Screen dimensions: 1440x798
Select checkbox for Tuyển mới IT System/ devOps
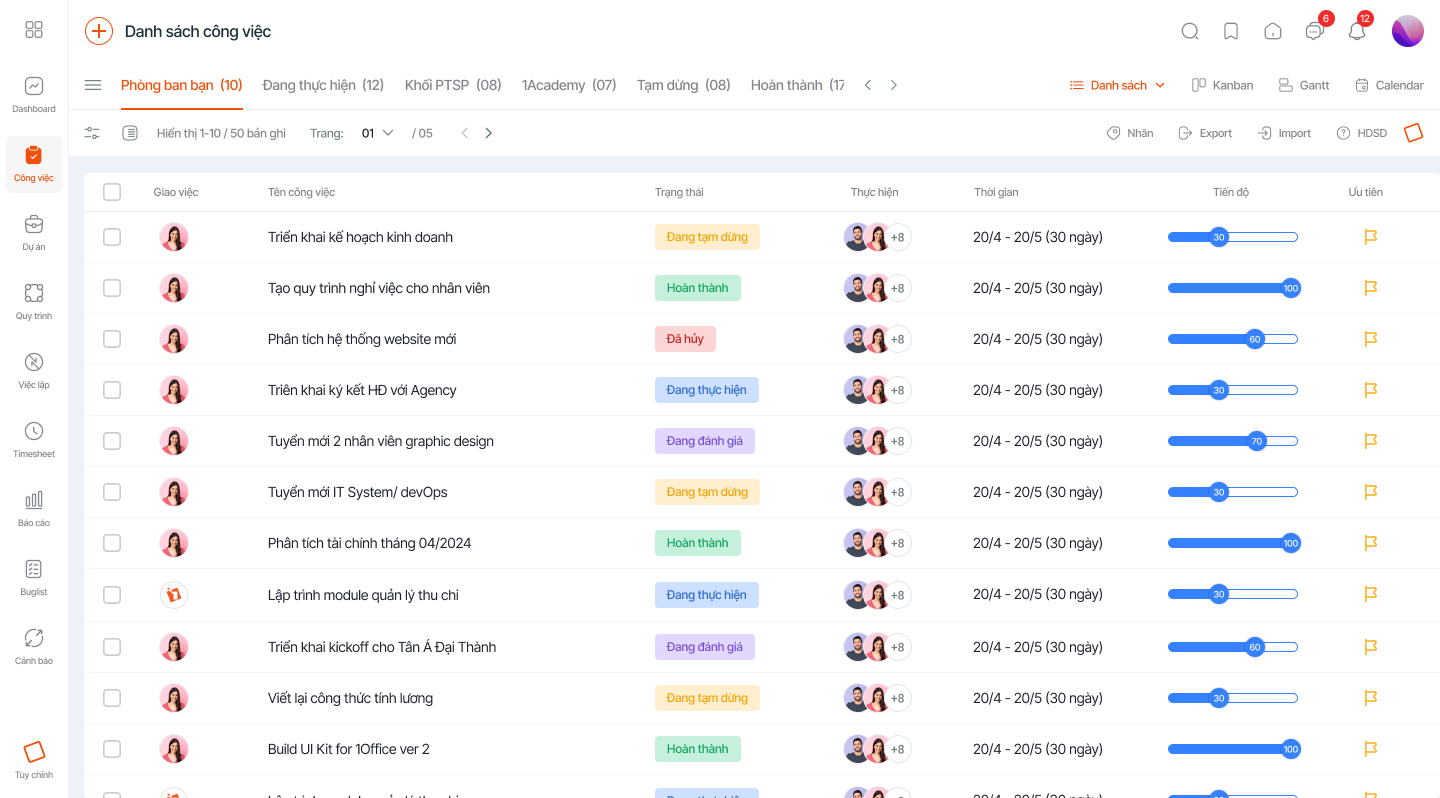click(x=112, y=492)
